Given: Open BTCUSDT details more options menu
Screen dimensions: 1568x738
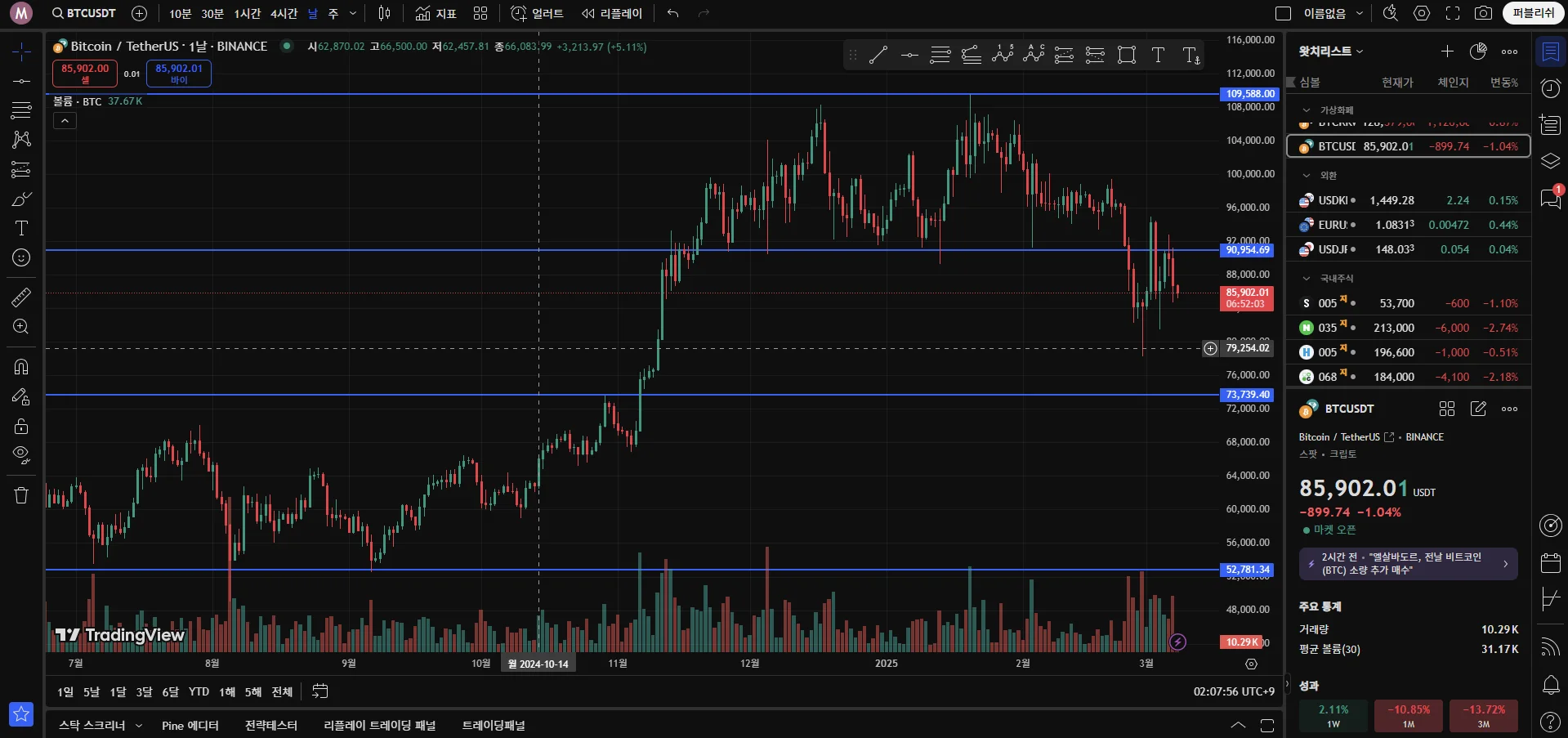Looking at the screenshot, I should click(1509, 409).
